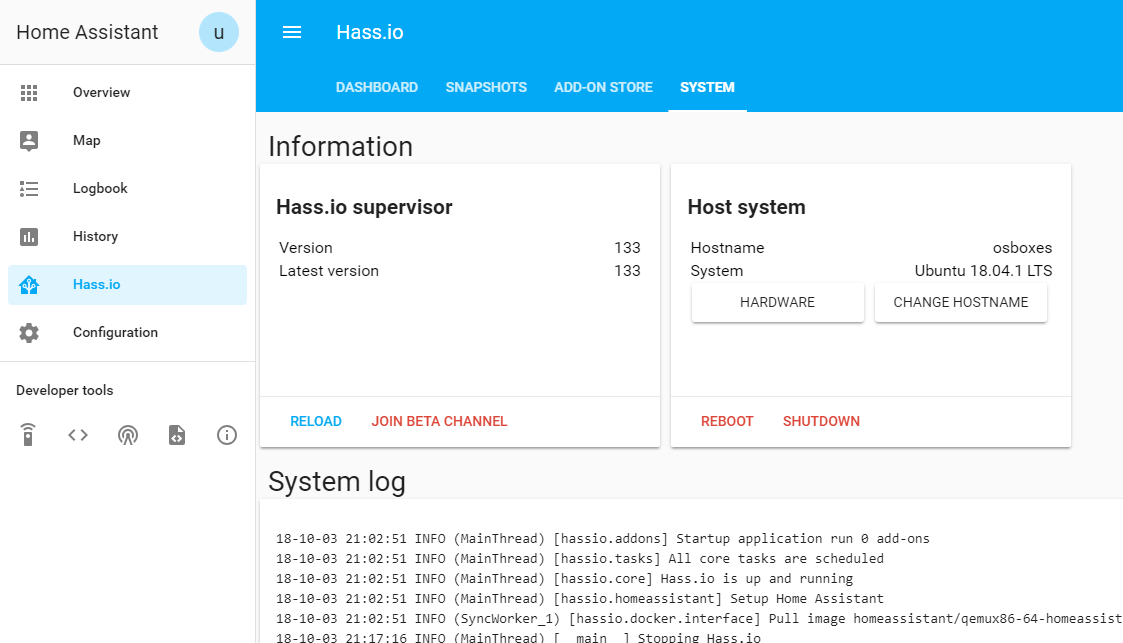
Task: Open the Events broadcast developer tool
Action: pos(128,435)
